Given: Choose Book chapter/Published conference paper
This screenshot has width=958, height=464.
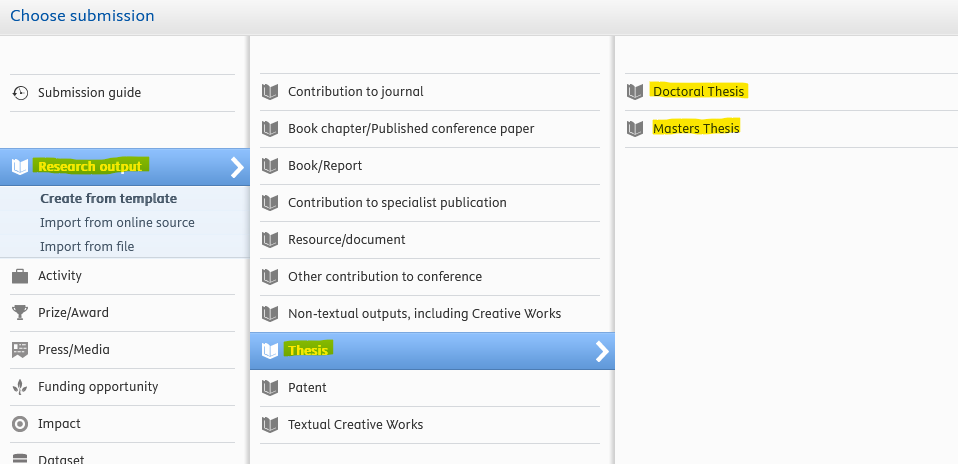Looking at the screenshot, I should click(410, 129).
